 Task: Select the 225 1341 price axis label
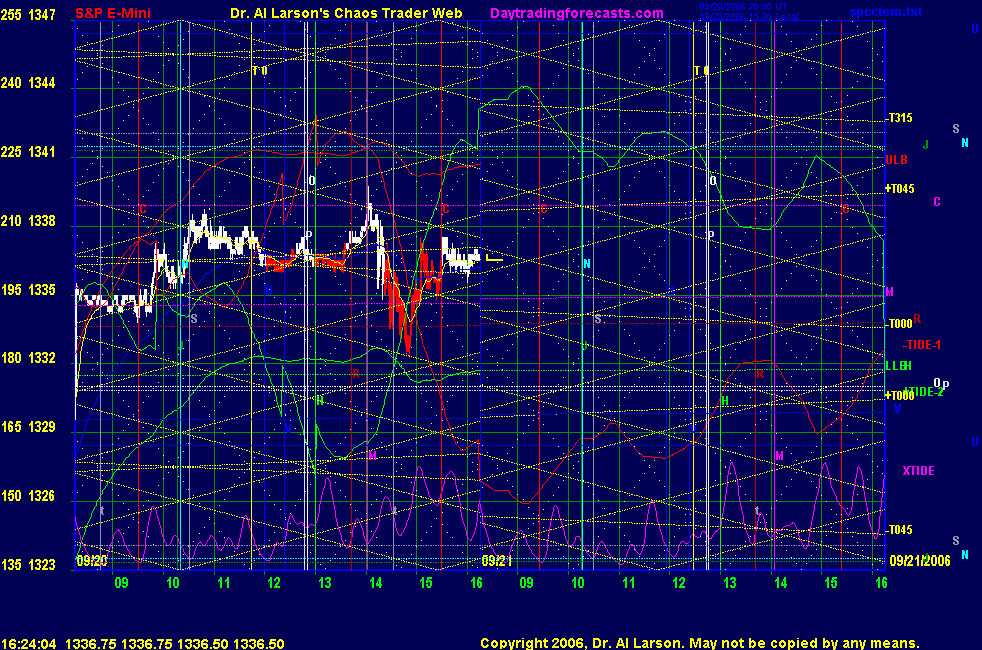click(28, 152)
